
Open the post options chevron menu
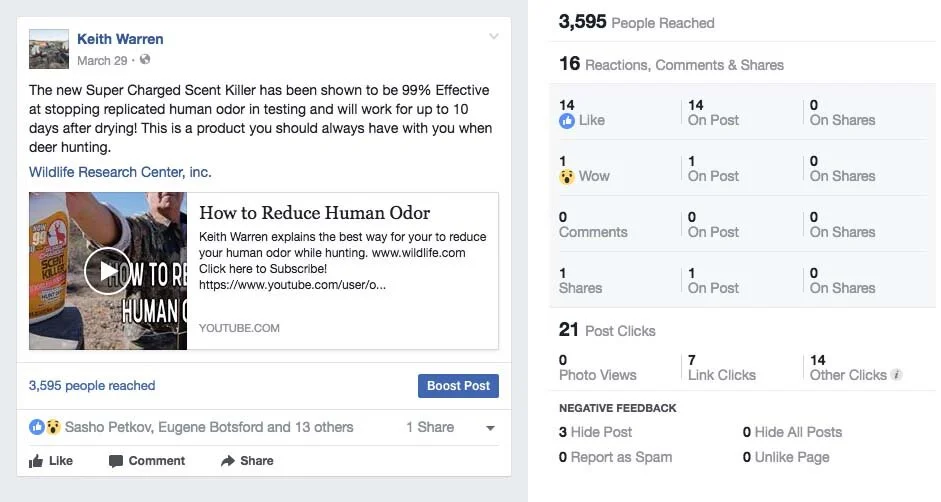[493, 37]
